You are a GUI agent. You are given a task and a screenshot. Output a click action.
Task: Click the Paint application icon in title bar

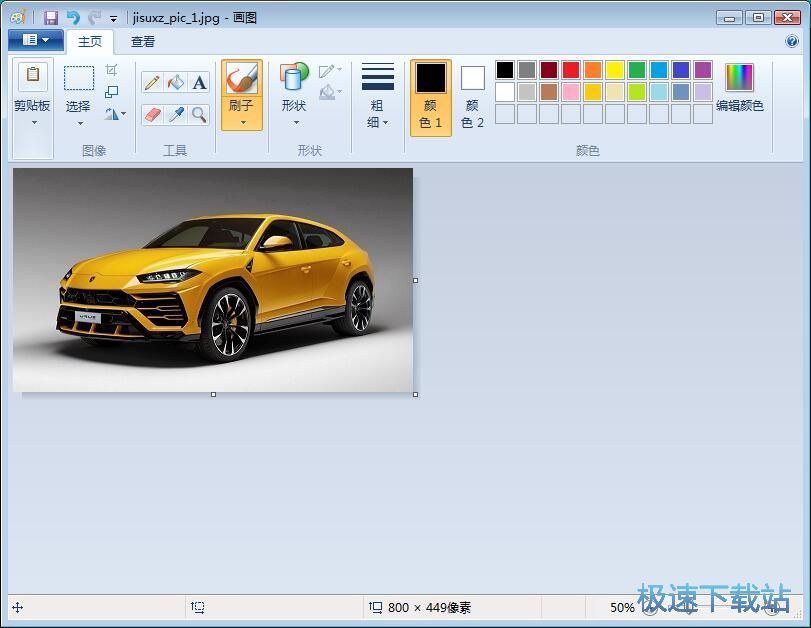18,18
